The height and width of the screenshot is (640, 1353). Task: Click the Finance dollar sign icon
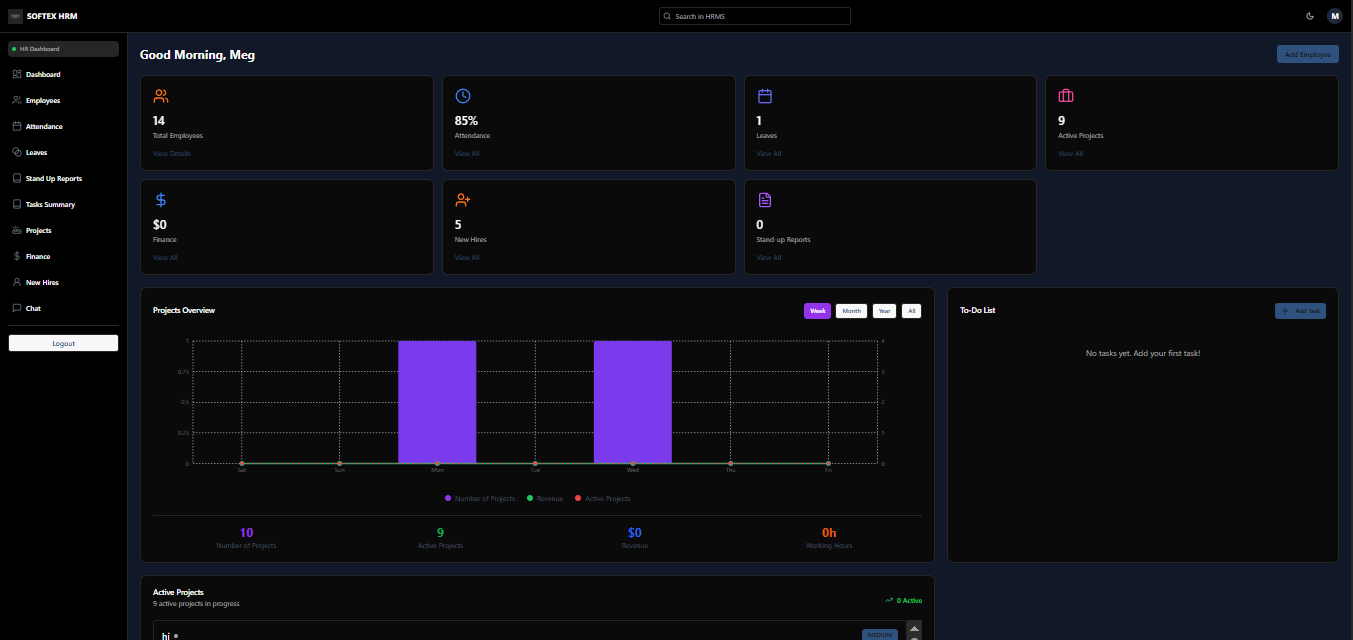tap(161, 200)
